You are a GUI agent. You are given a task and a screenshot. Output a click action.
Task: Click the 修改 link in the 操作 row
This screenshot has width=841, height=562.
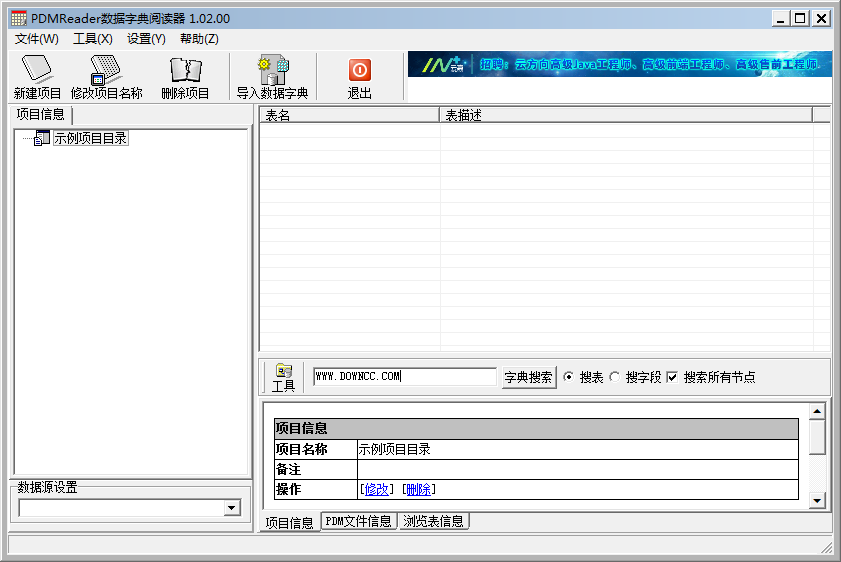376,489
